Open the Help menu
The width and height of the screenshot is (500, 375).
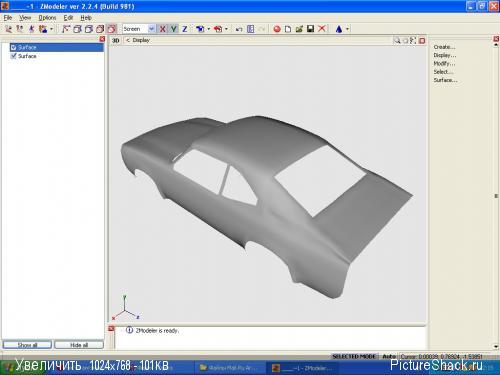click(86, 18)
